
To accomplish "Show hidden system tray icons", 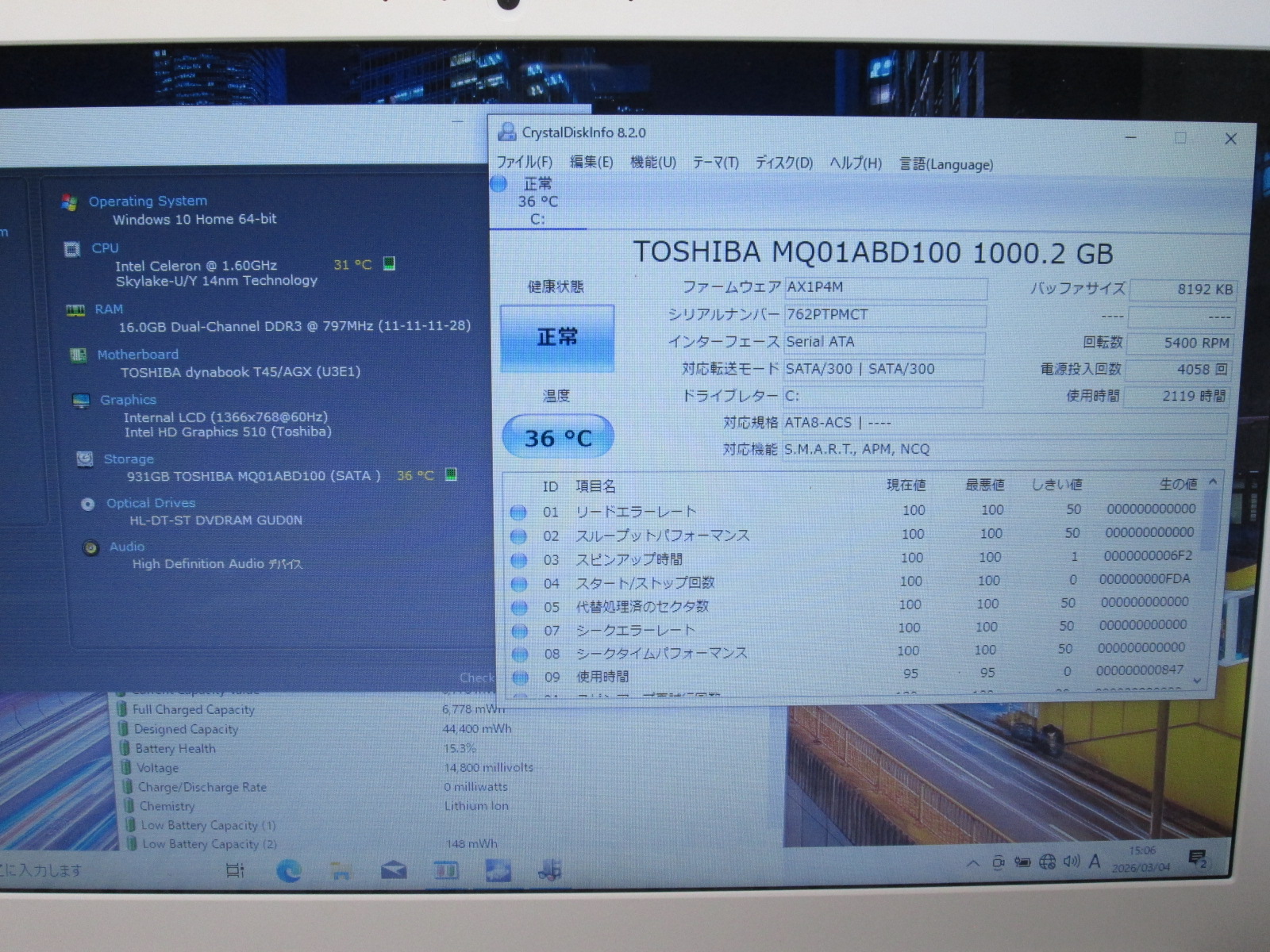I will [972, 863].
